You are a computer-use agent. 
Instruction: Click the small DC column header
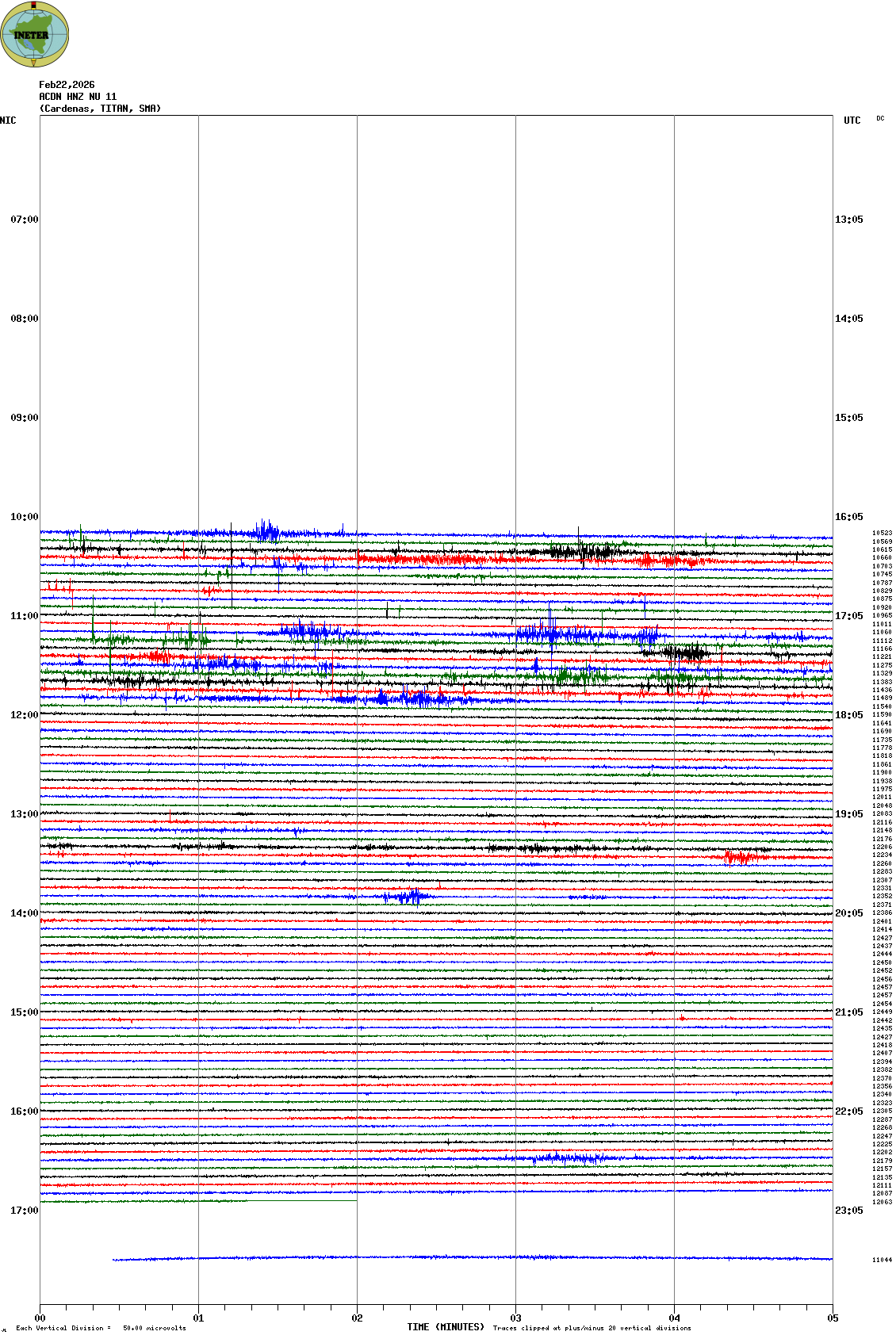click(880, 118)
